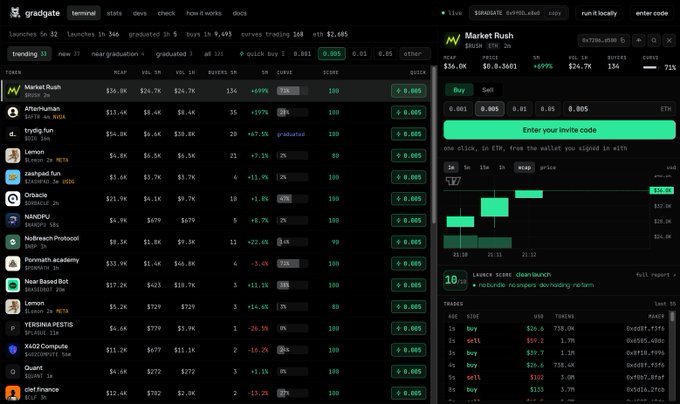Click the Orbacle token icon

(13, 199)
